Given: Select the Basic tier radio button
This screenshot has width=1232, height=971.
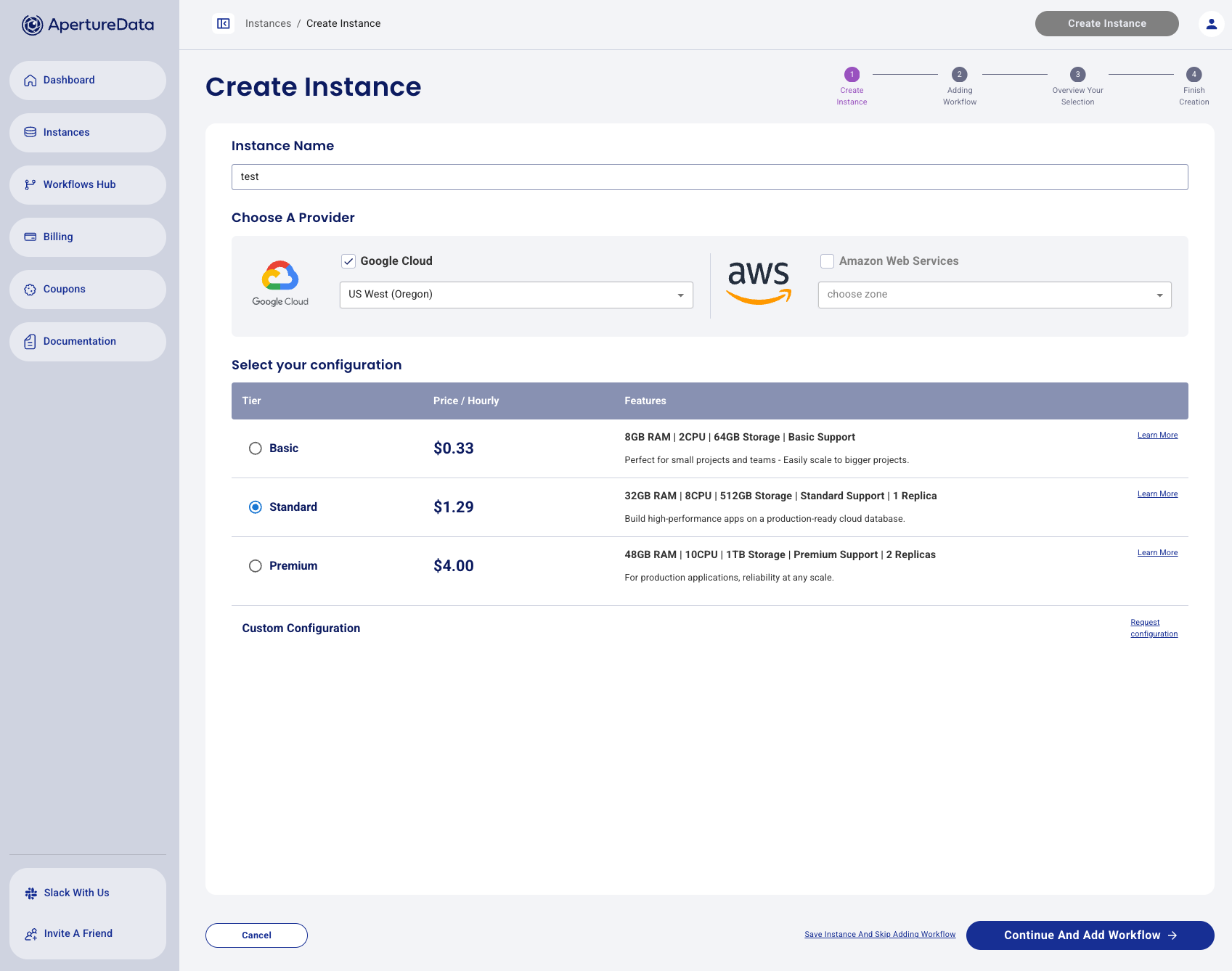Looking at the screenshot, I should point(256,448).
